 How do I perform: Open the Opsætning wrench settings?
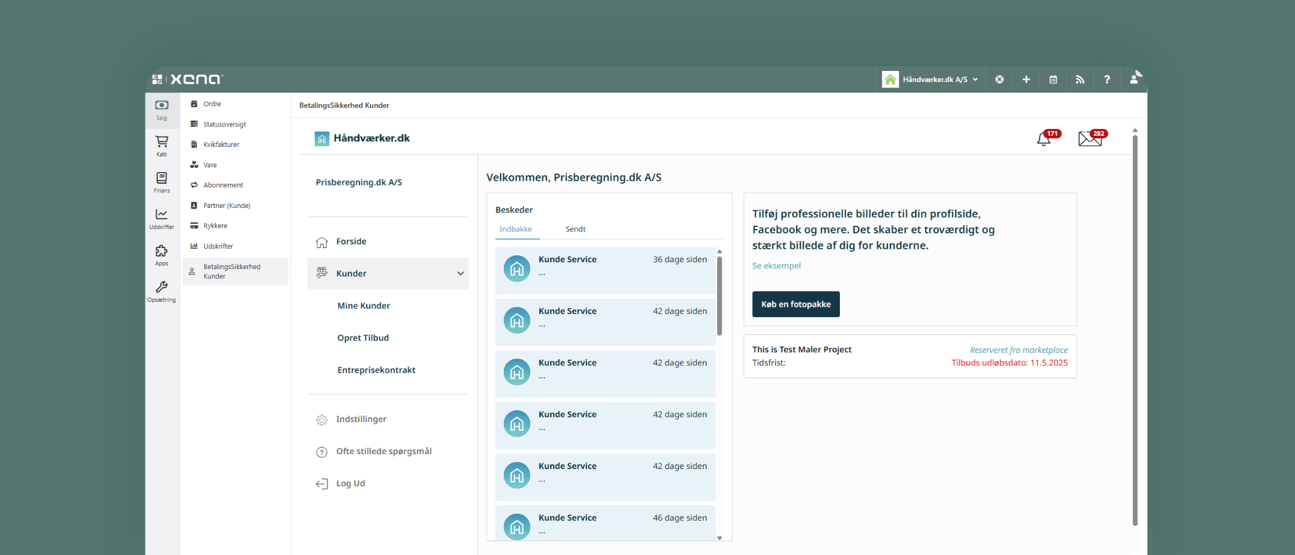(x=161, y=291)
